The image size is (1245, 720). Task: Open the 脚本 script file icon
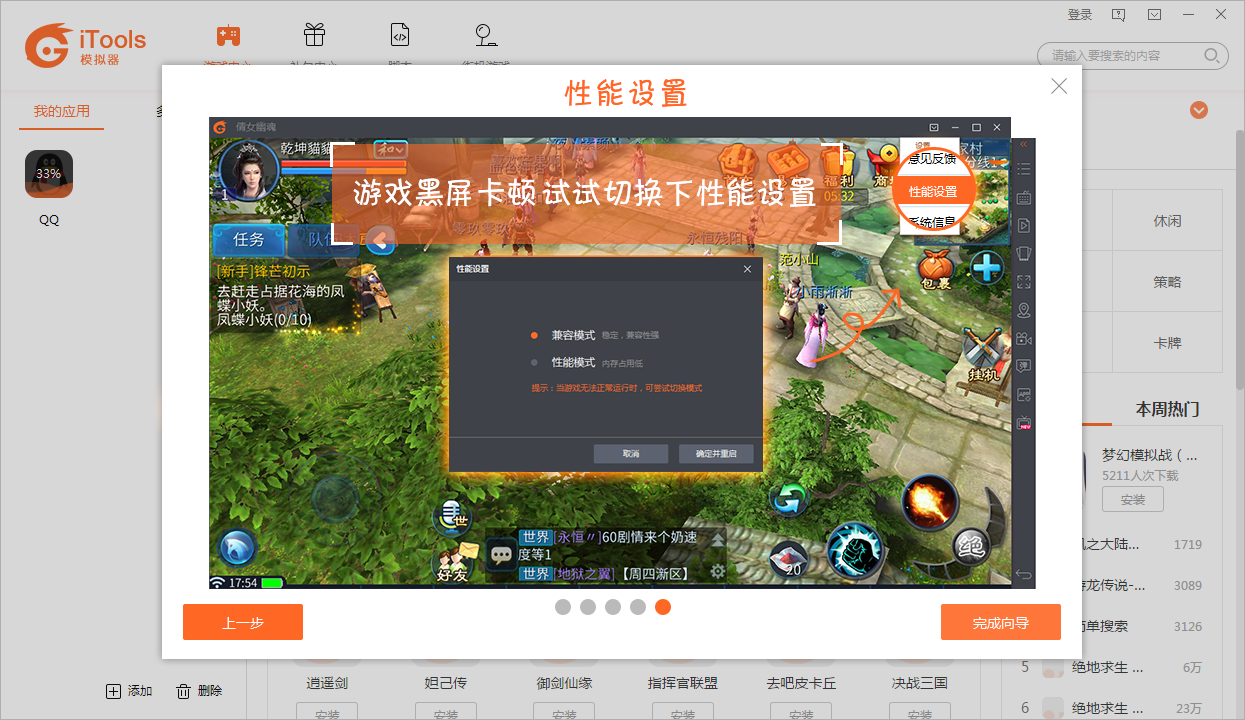tap(400, 36)
